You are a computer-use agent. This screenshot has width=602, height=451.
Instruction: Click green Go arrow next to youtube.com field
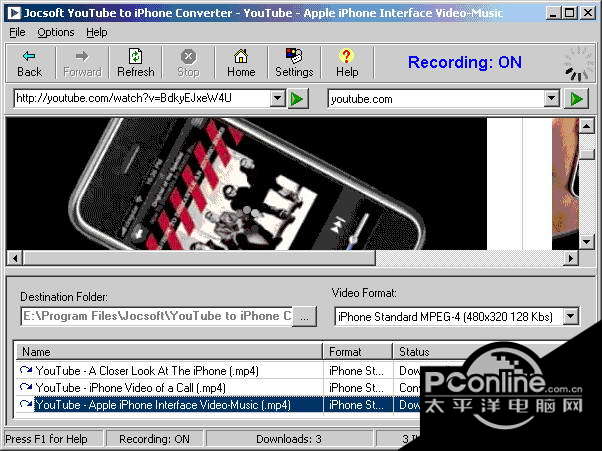tap(576, 99)
